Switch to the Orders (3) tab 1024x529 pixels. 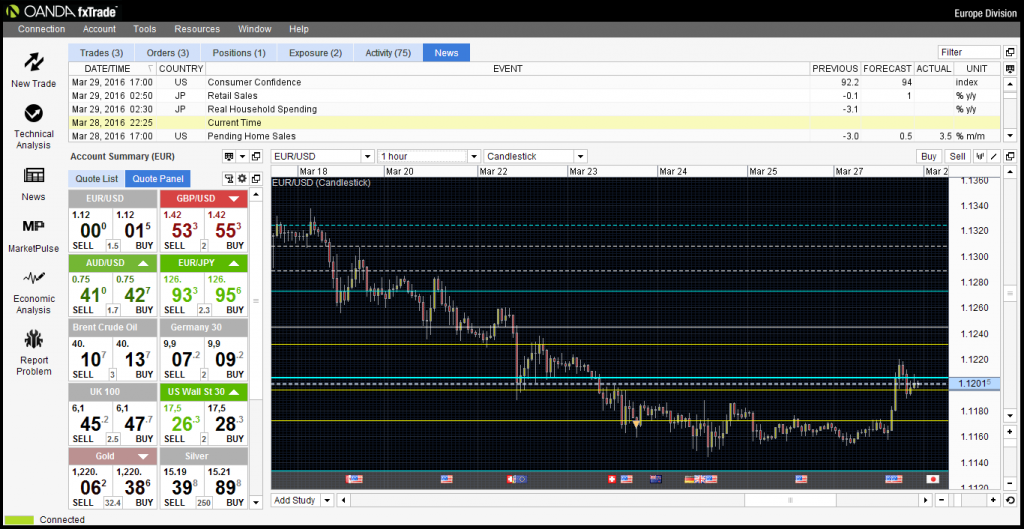coord(168,53)
